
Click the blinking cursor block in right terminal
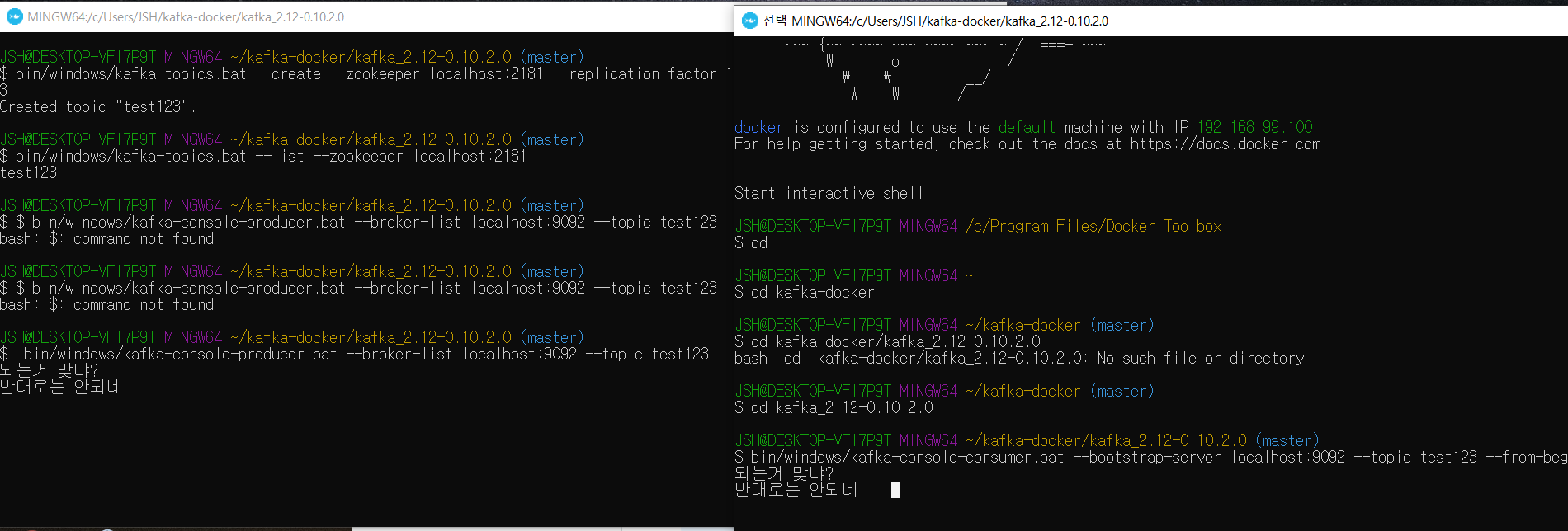895,490
